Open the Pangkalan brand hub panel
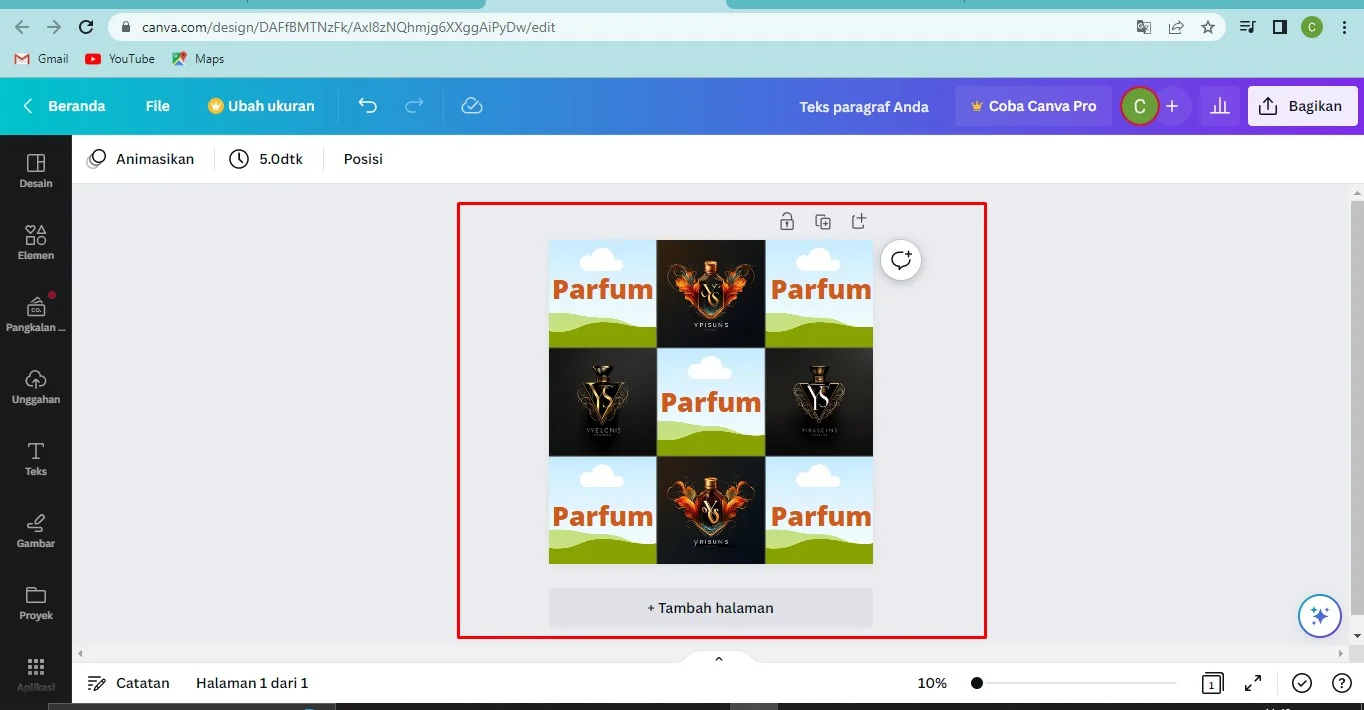Image resolution: width=1364 pixels, height=710 pixels. [36, 314]
